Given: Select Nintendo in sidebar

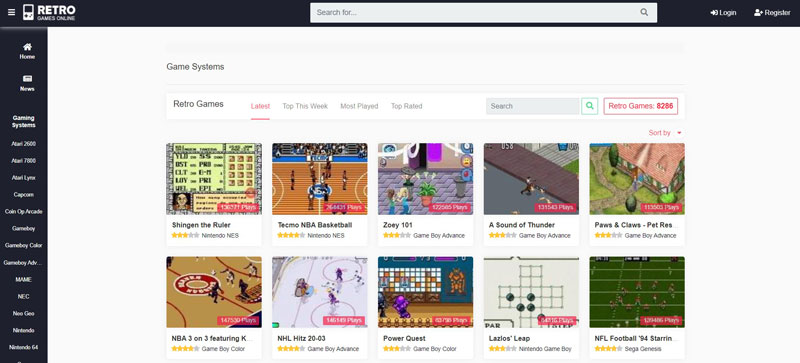Looking at the screenshot, I should [23, 330].
